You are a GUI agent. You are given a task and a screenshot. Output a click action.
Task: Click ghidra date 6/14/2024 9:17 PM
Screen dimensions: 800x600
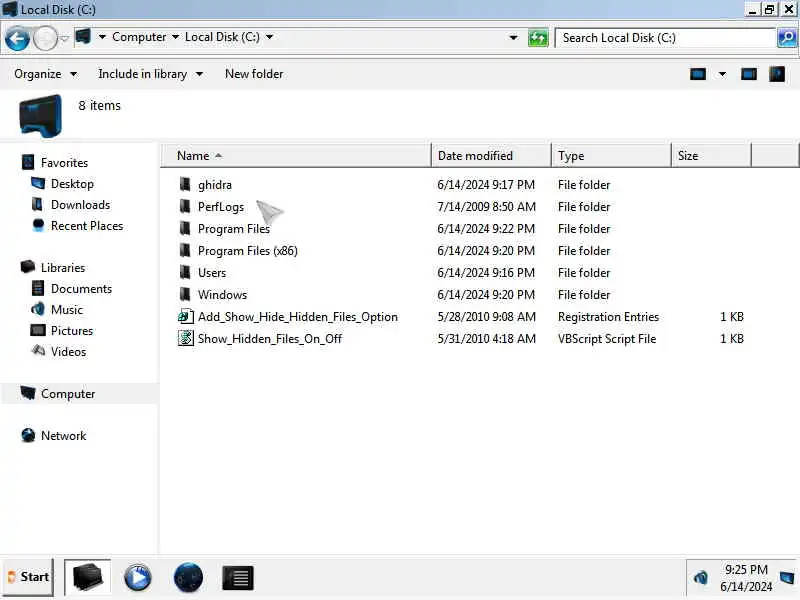[x=486, y=185]
